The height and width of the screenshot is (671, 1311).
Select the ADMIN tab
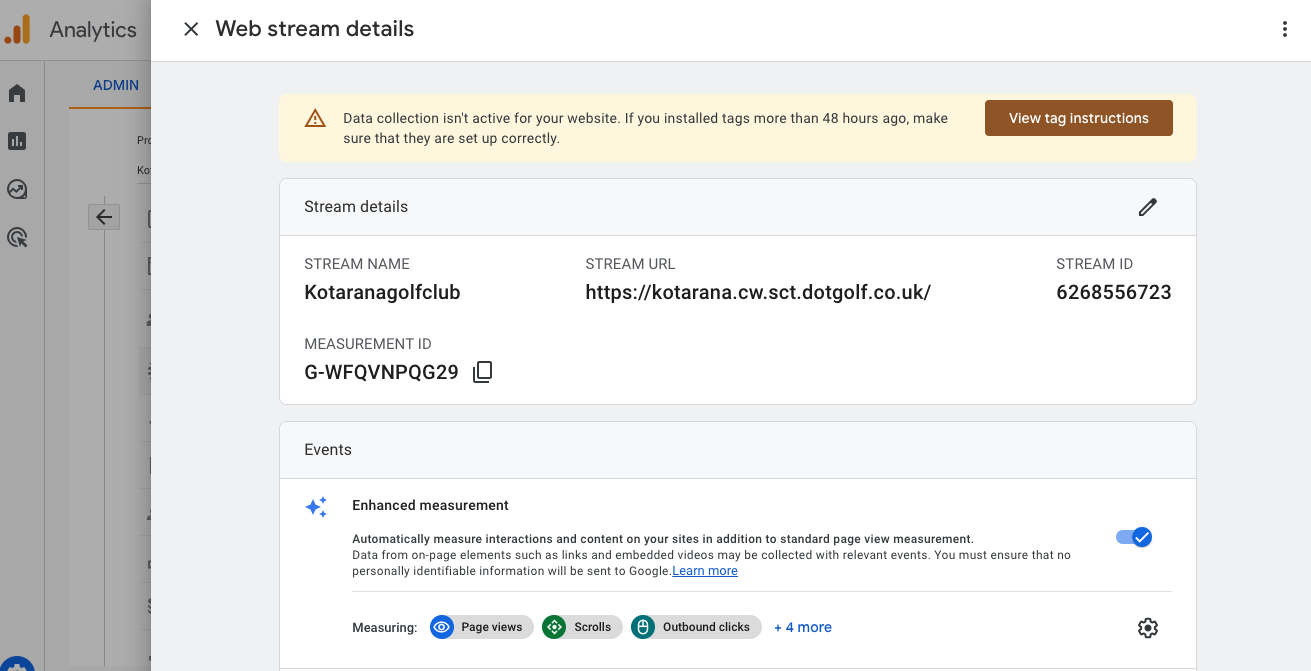tap(116, 85)
